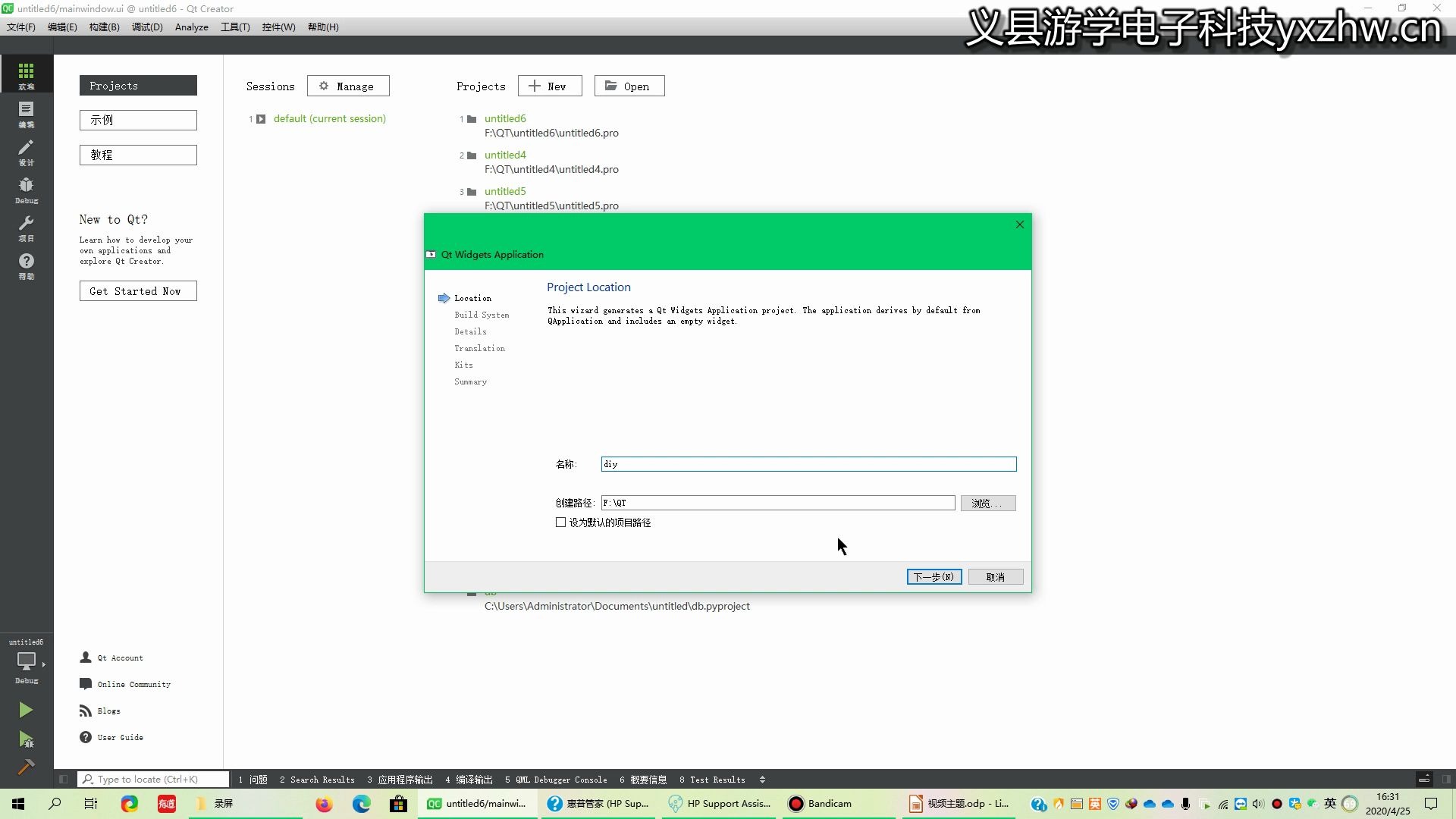Open the 编辑(E) menu
This screenshot has height=819, width=1456.
[x=62, y=27]
